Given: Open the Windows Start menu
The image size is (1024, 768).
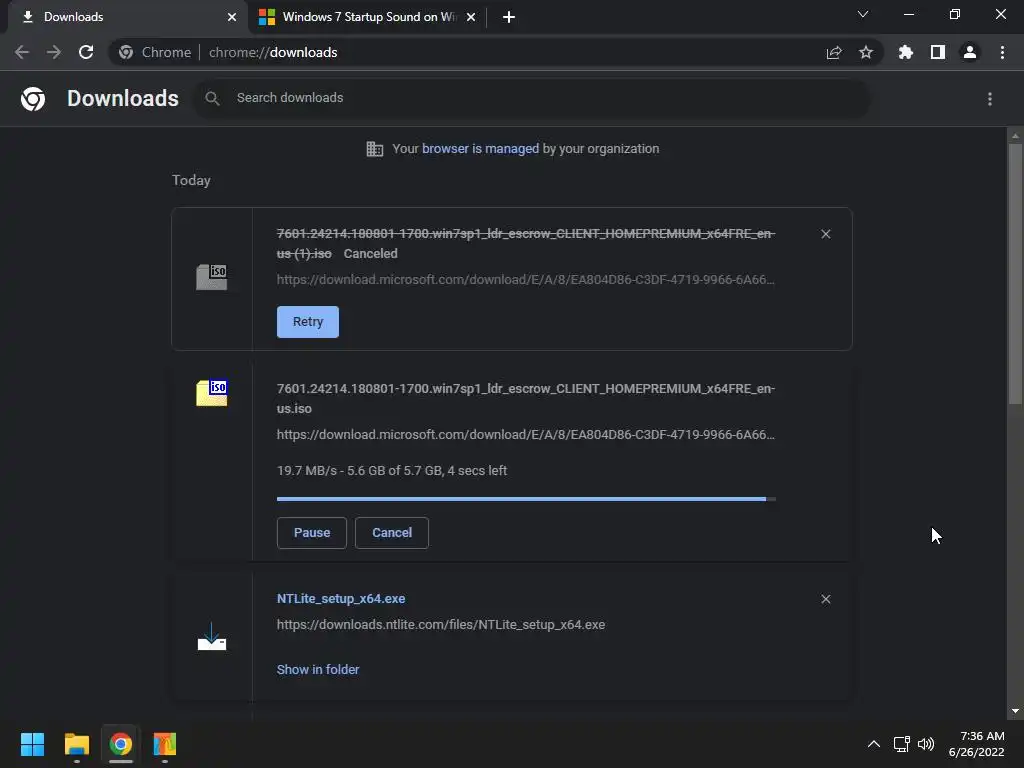Looking at the screenshot, I should [32, 744].
